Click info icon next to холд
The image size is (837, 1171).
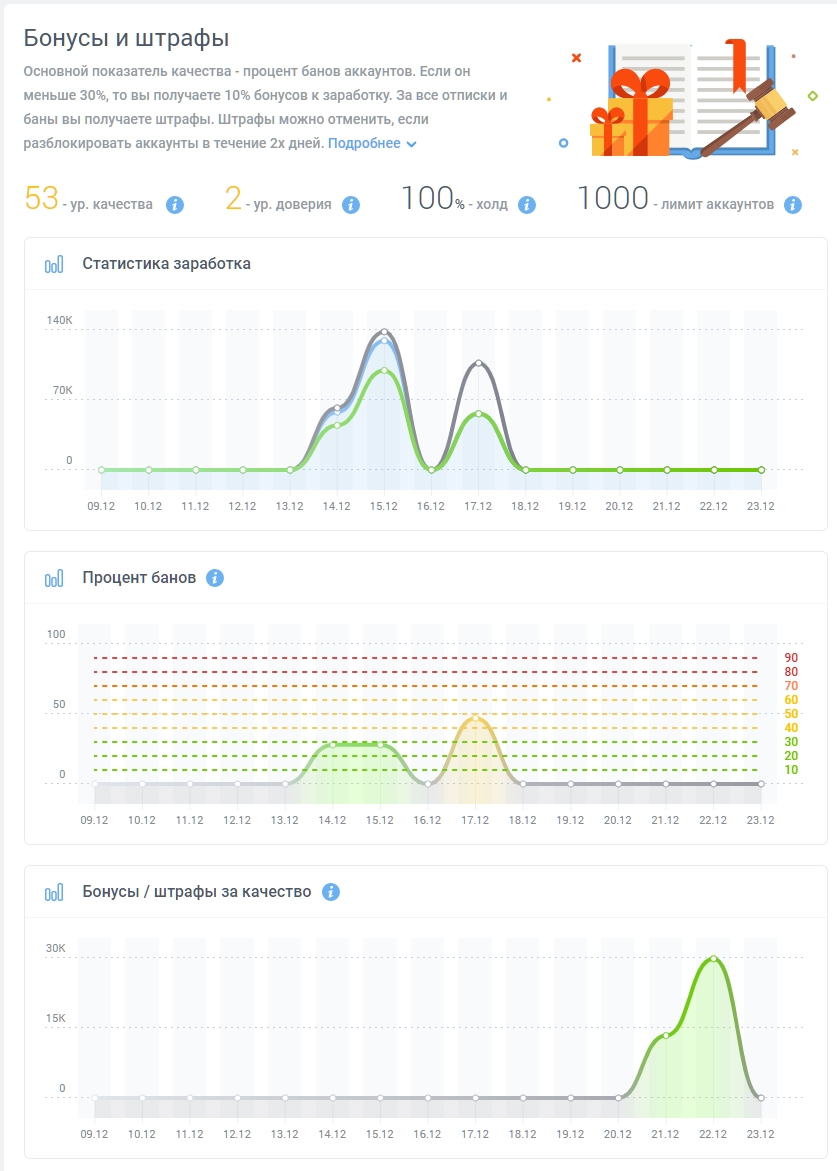(526, 205)
